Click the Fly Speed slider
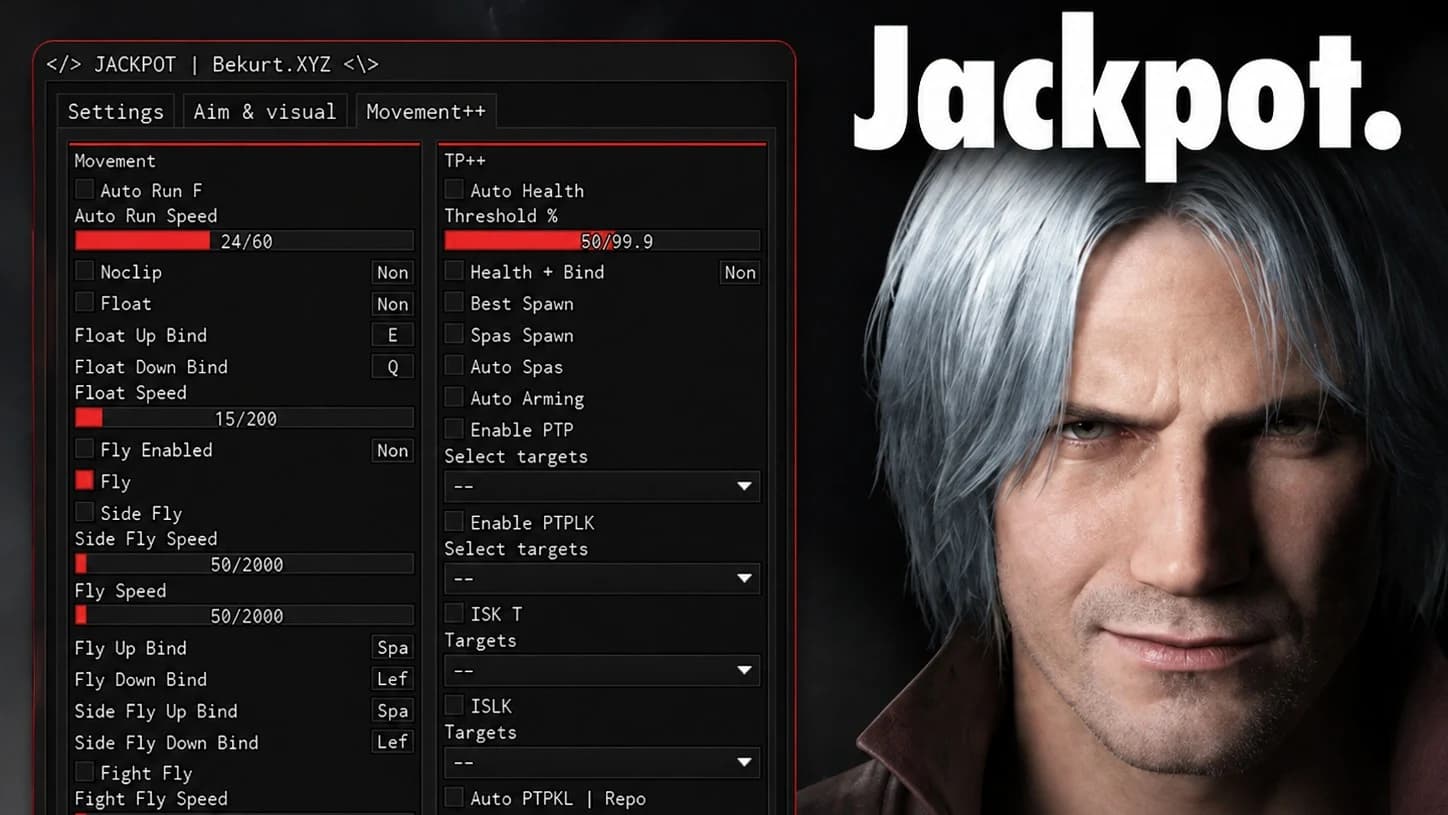1448x815 pixels. [x=244, y=616]
